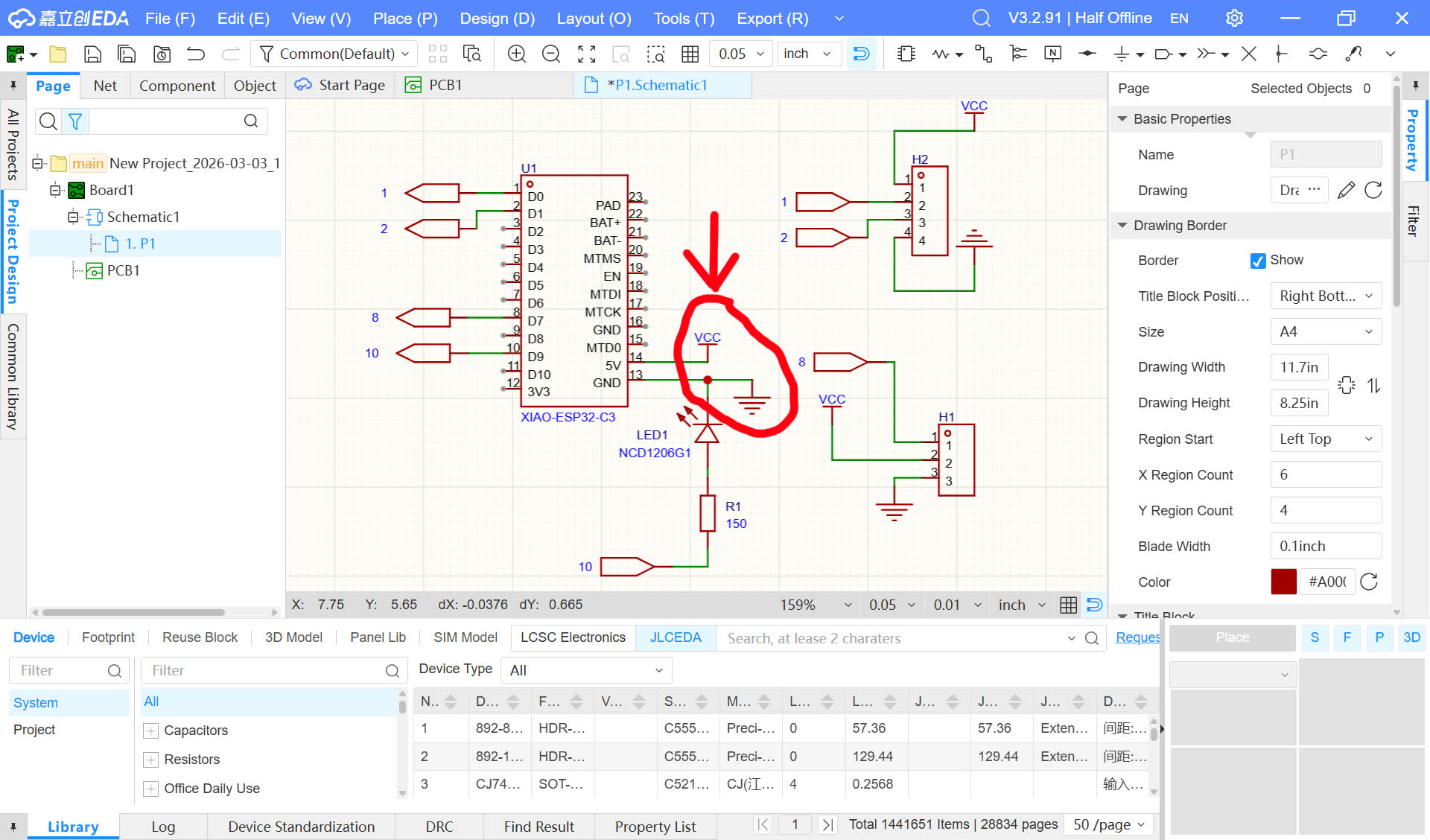Select the No Connect X flag tool
This screenshot has height=840, width=1430.
(1249, 54)
